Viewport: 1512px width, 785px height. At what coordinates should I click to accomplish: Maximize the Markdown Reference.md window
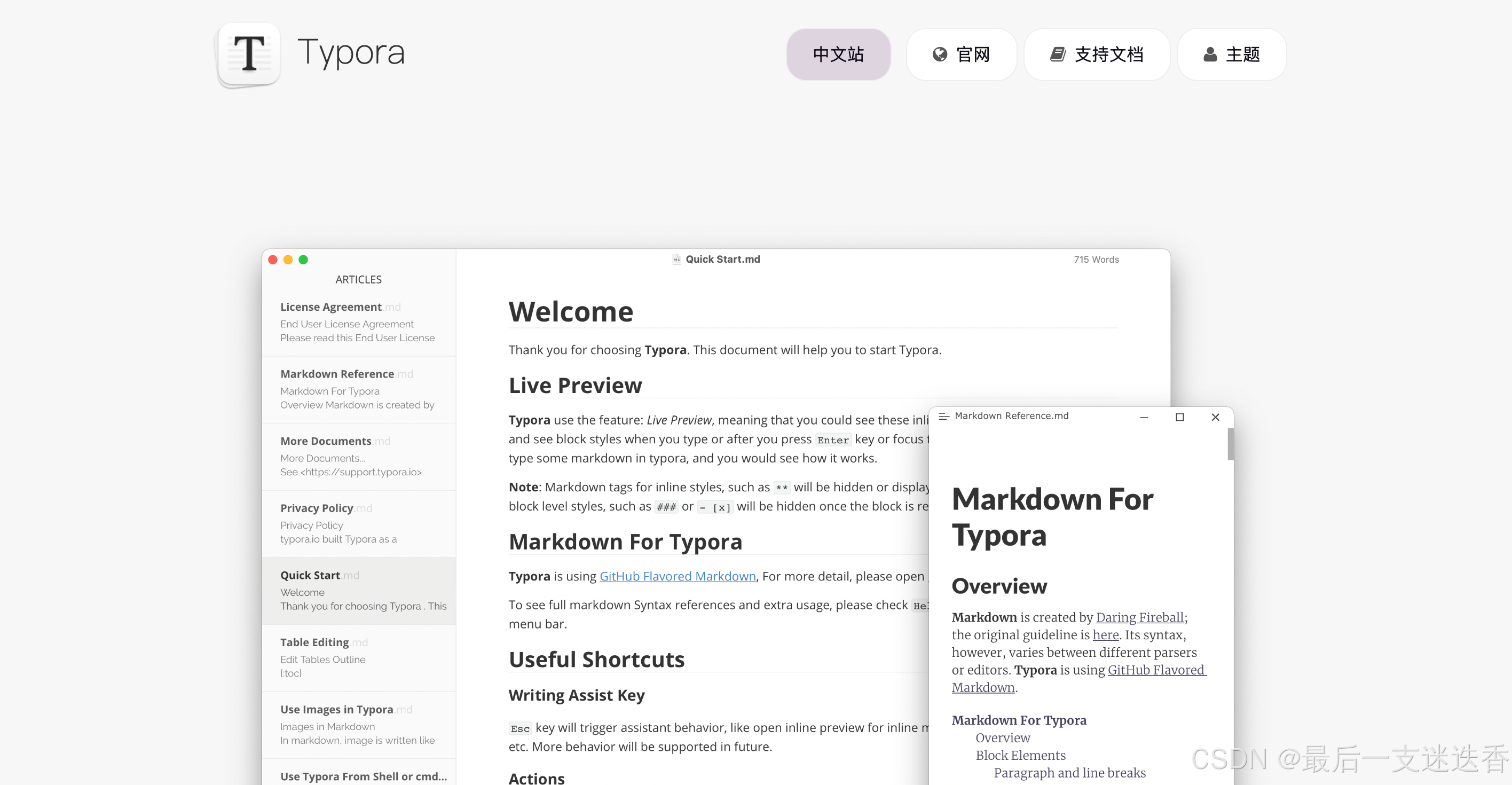click(1180, 417)
